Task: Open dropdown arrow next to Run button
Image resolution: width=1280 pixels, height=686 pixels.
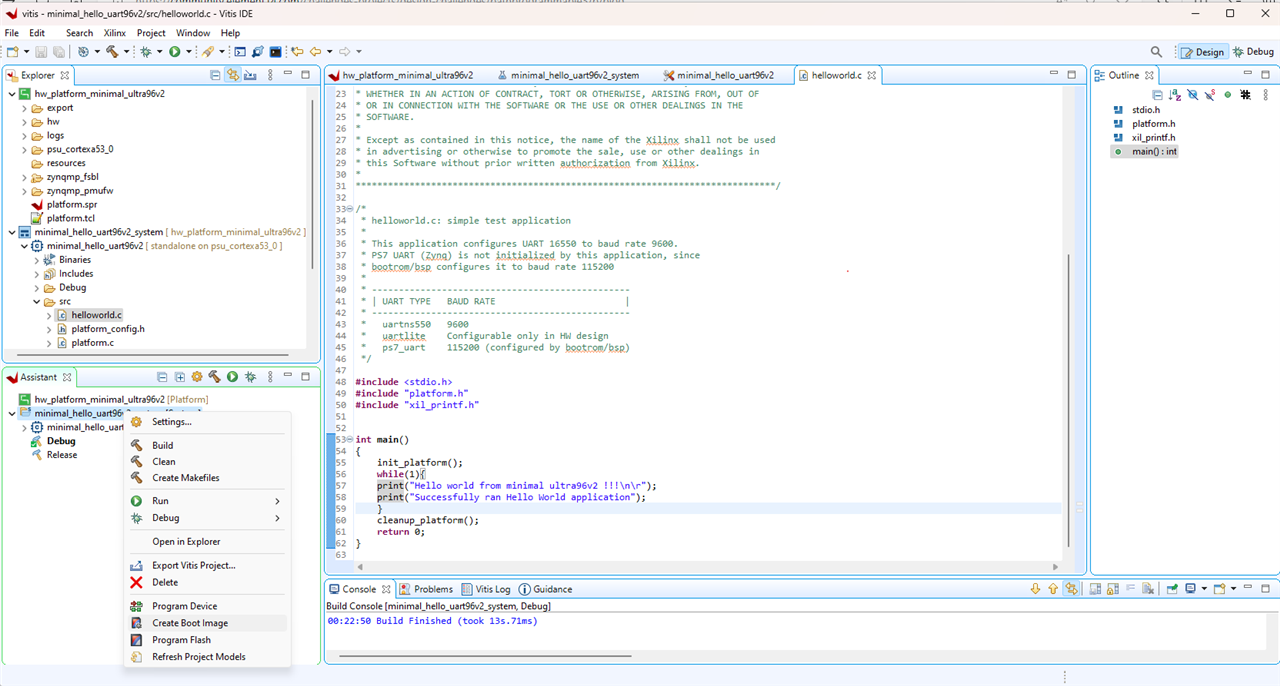Action: [x=189, y=52]
